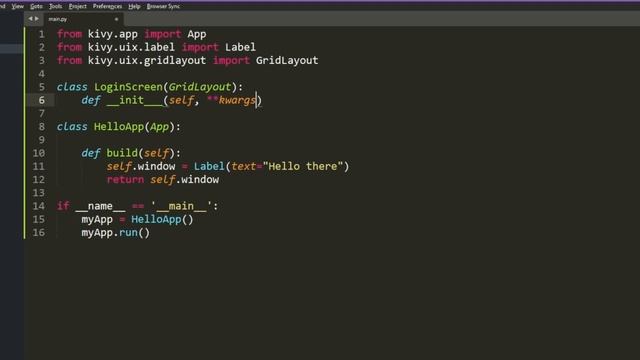Click line number 13 in gutter
The image size is (640, 360).
pos(39,192)
